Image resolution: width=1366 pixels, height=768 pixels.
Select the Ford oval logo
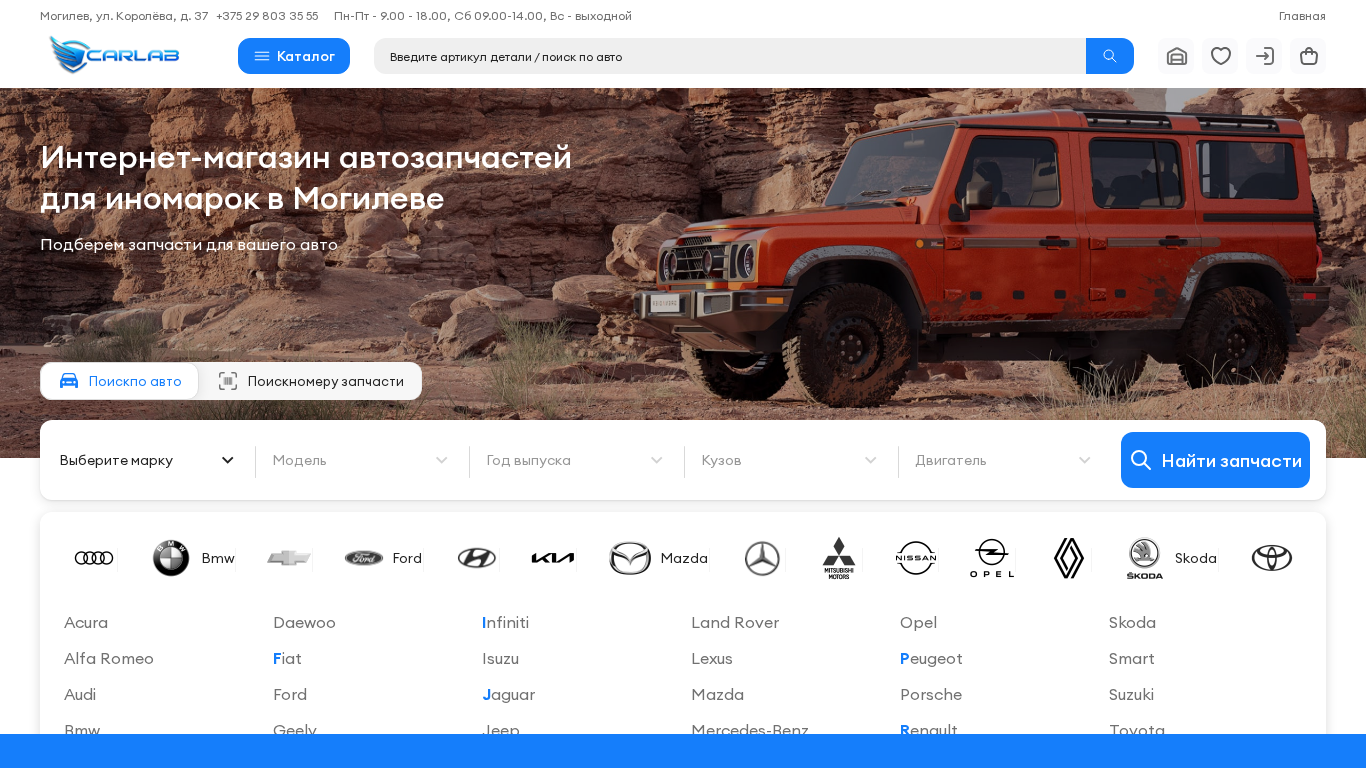(x=364, y=558)
